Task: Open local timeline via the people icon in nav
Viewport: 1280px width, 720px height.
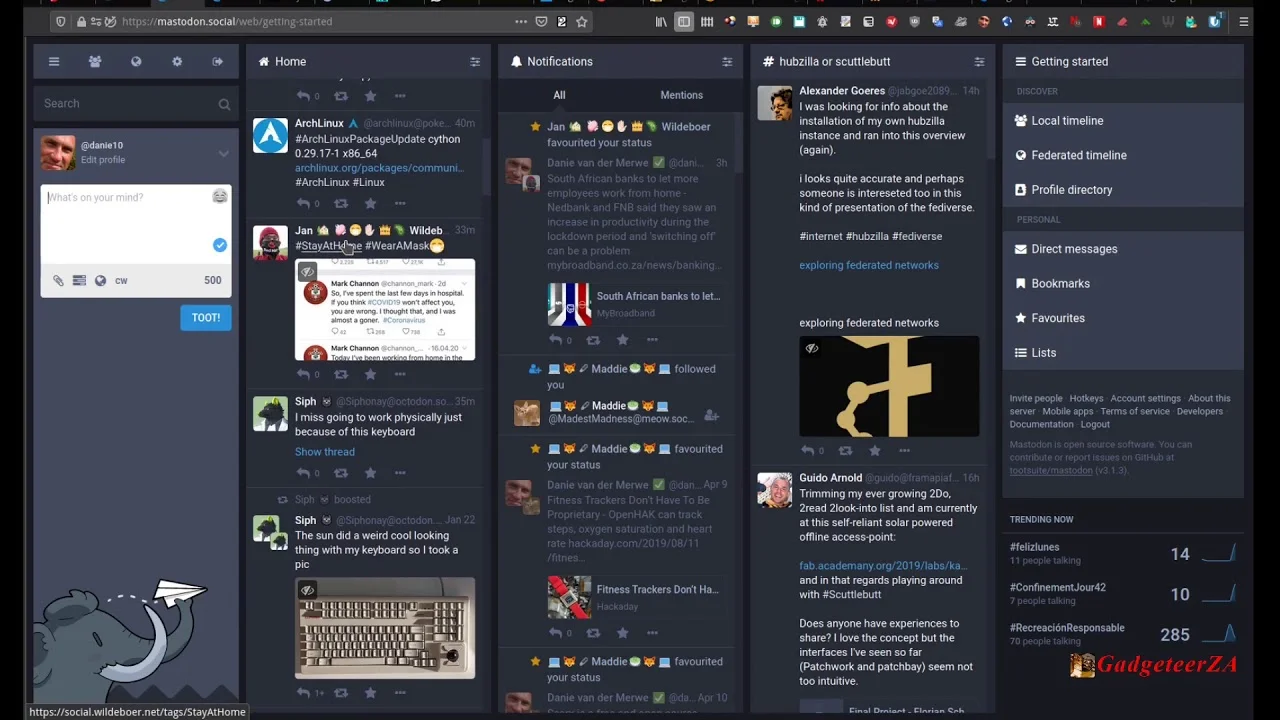Action: (95, 62)
